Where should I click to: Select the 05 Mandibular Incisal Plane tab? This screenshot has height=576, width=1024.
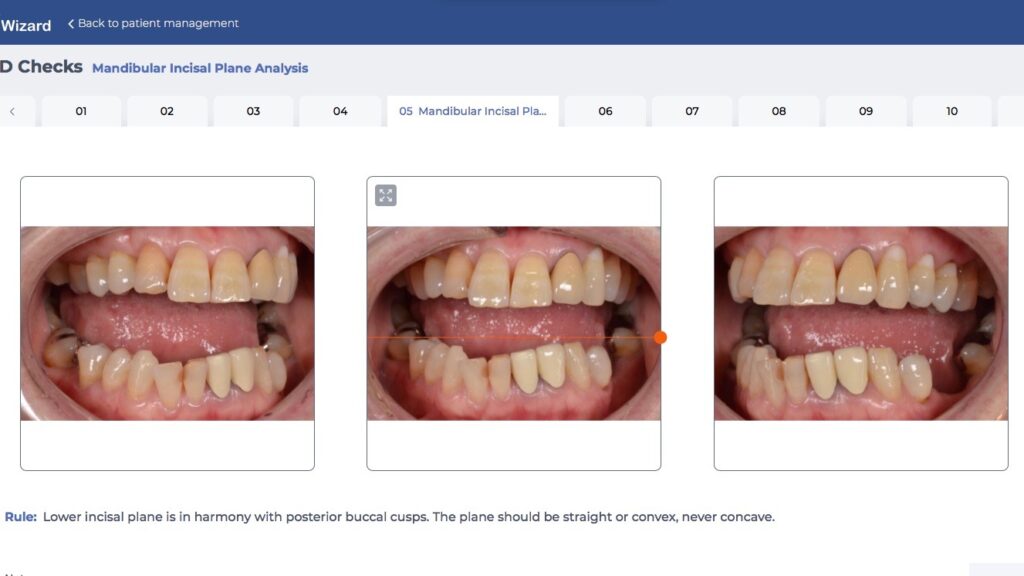pos(473,111)
